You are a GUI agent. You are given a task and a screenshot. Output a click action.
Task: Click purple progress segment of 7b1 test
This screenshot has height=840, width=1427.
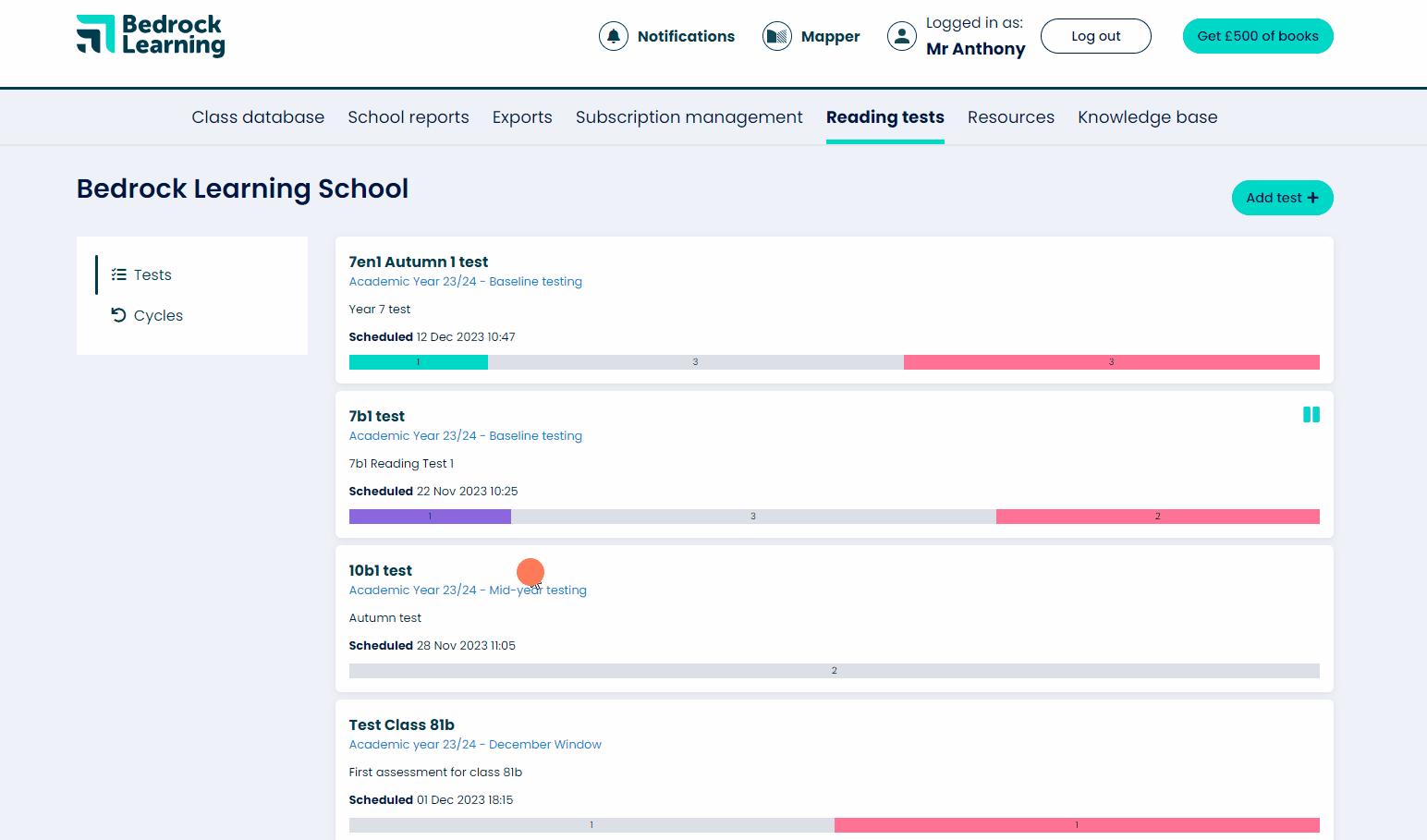pos(430,517)
